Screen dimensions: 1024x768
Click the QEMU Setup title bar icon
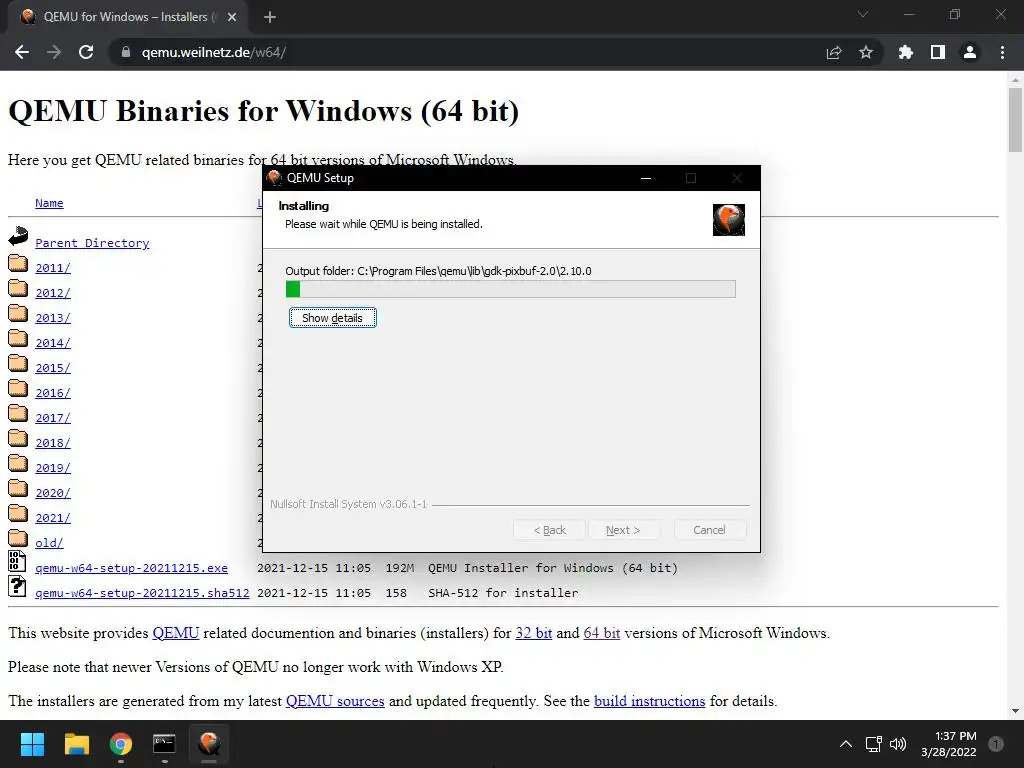[x=274, y=178]
